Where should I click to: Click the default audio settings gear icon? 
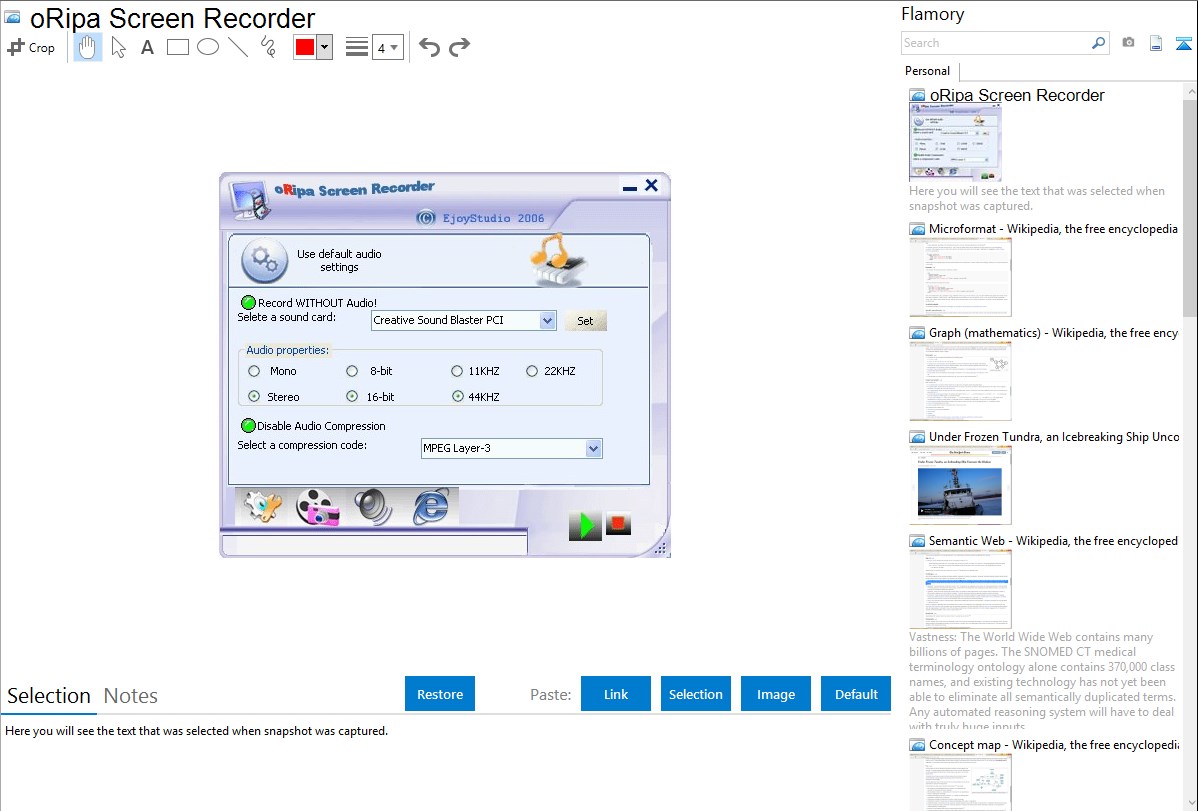click(264, 260)
